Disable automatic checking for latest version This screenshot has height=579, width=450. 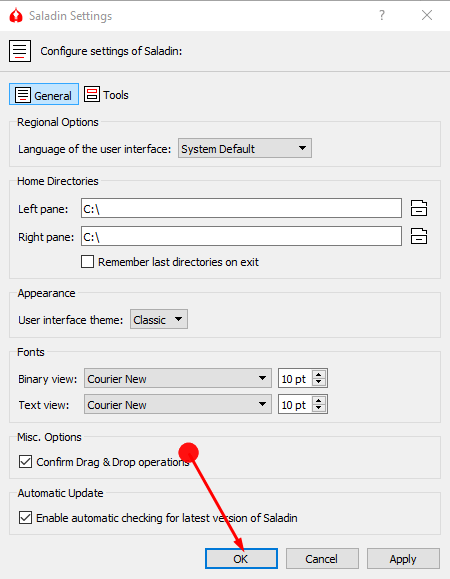25,518
